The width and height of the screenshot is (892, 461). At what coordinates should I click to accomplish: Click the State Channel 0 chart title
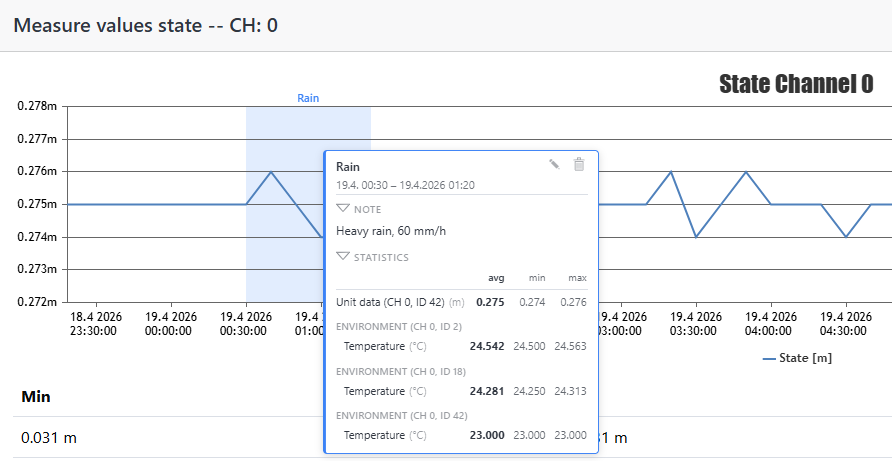coord(796,84)
